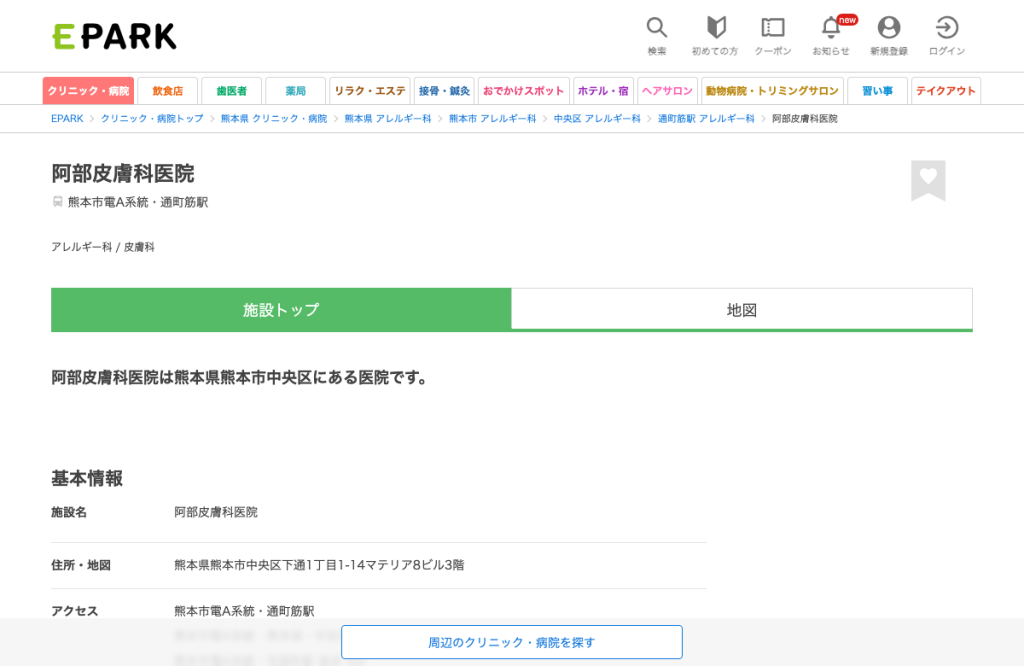Switch to the 施設トップ tab
This screenshot has height=666, width=1024.
[281, 309]
